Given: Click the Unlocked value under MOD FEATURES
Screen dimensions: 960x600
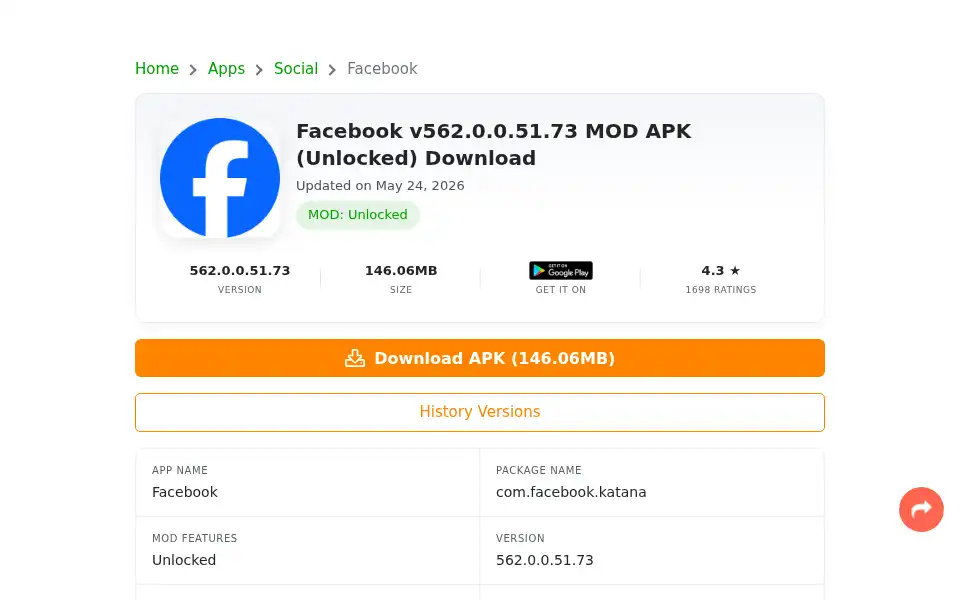Looking at the screenshot, I should tap(184, 560).
